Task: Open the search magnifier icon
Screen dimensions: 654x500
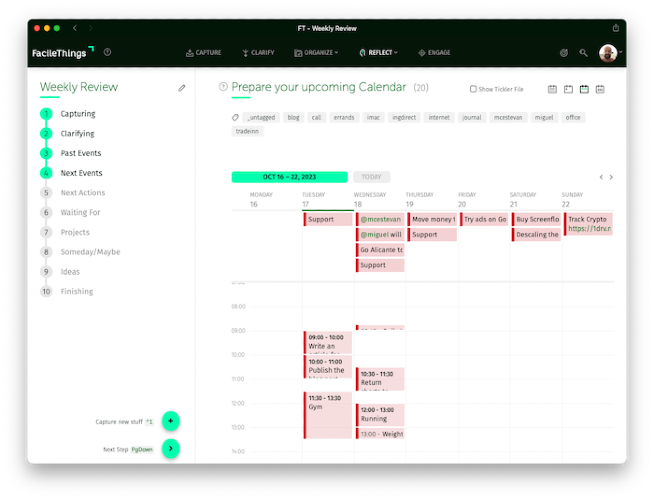Action: tap(584, 53)
